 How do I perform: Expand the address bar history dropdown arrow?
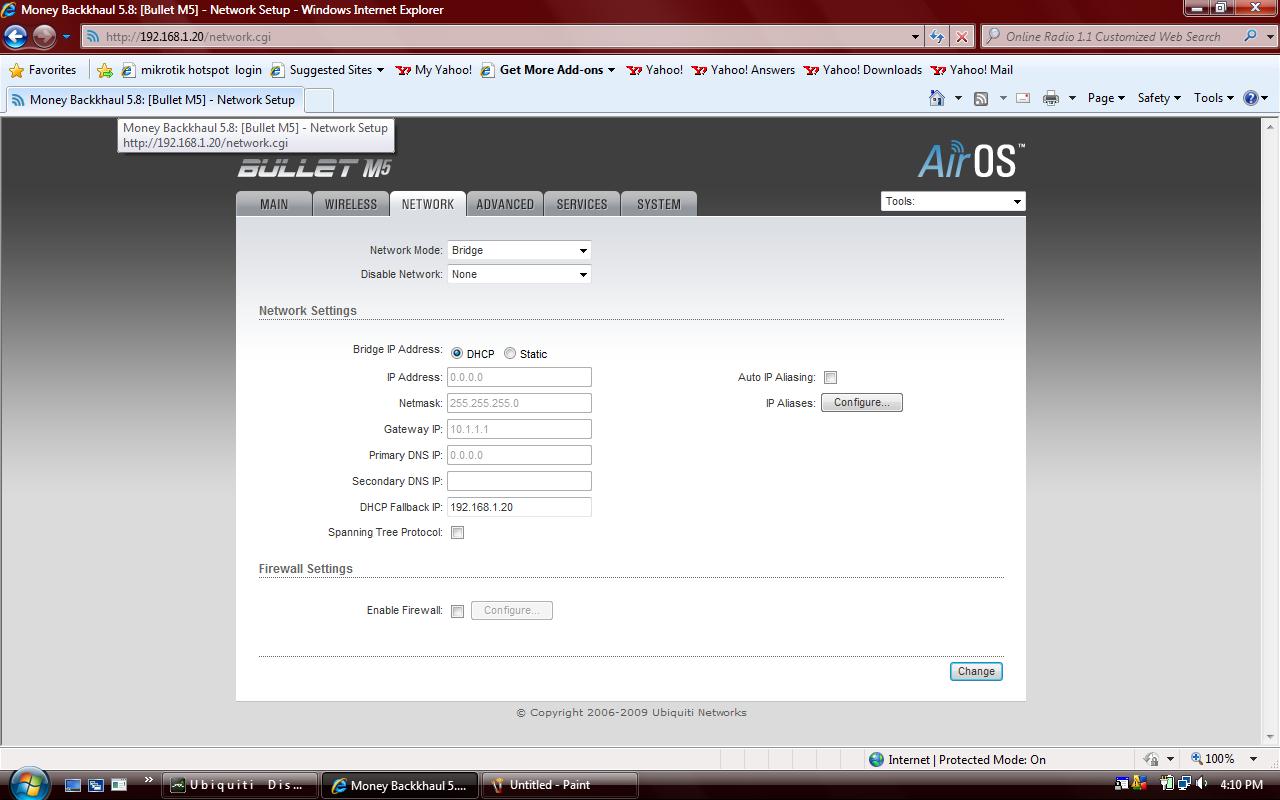(x=915, y=37)
